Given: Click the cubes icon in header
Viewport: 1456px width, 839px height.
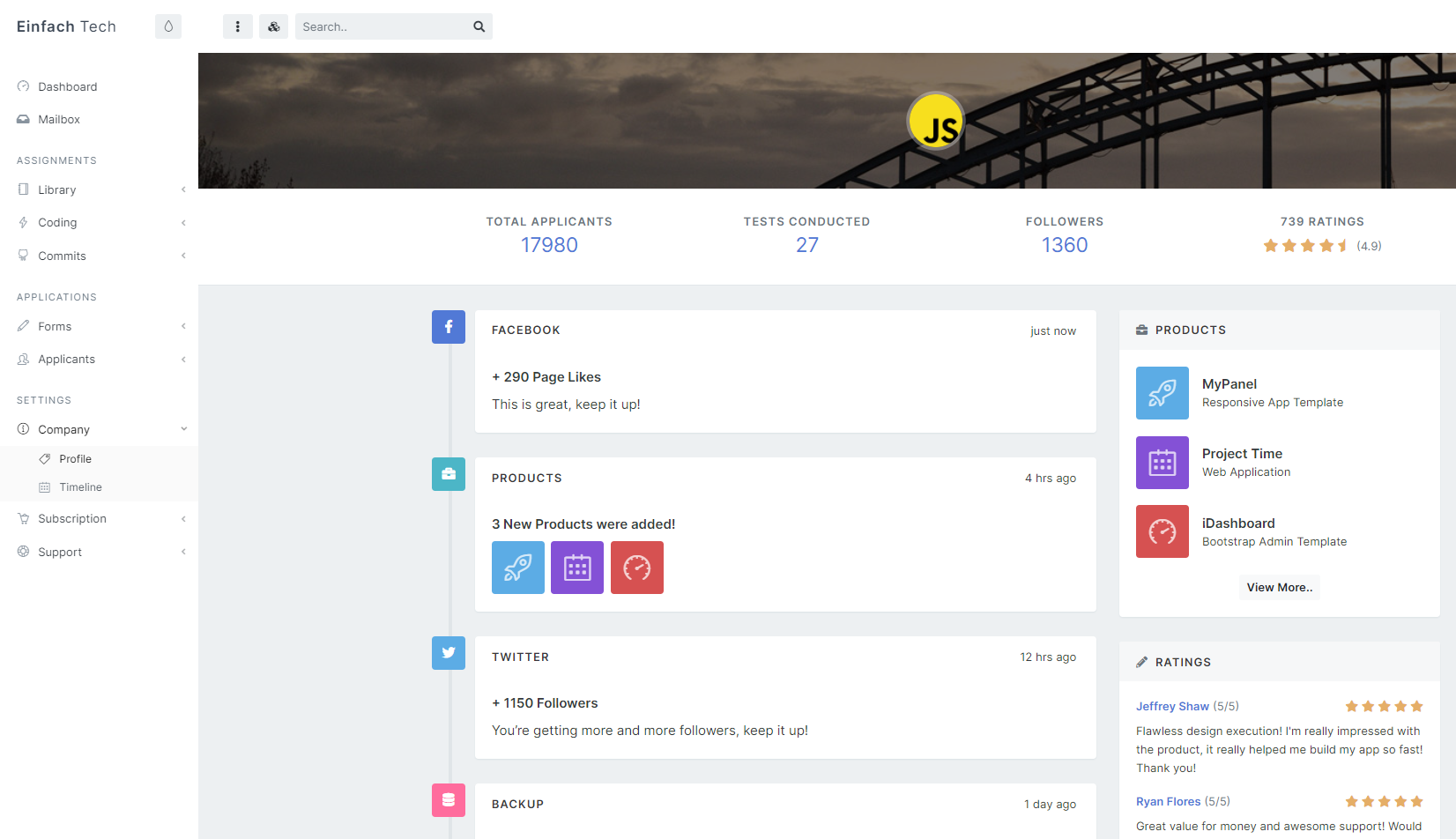Looking at the screenshot, I should tap(274, 26).
